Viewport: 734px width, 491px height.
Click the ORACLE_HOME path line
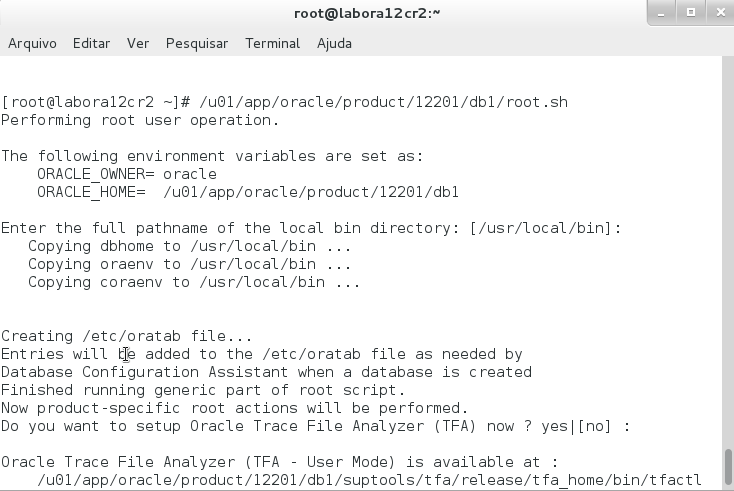tap(247, 192)
